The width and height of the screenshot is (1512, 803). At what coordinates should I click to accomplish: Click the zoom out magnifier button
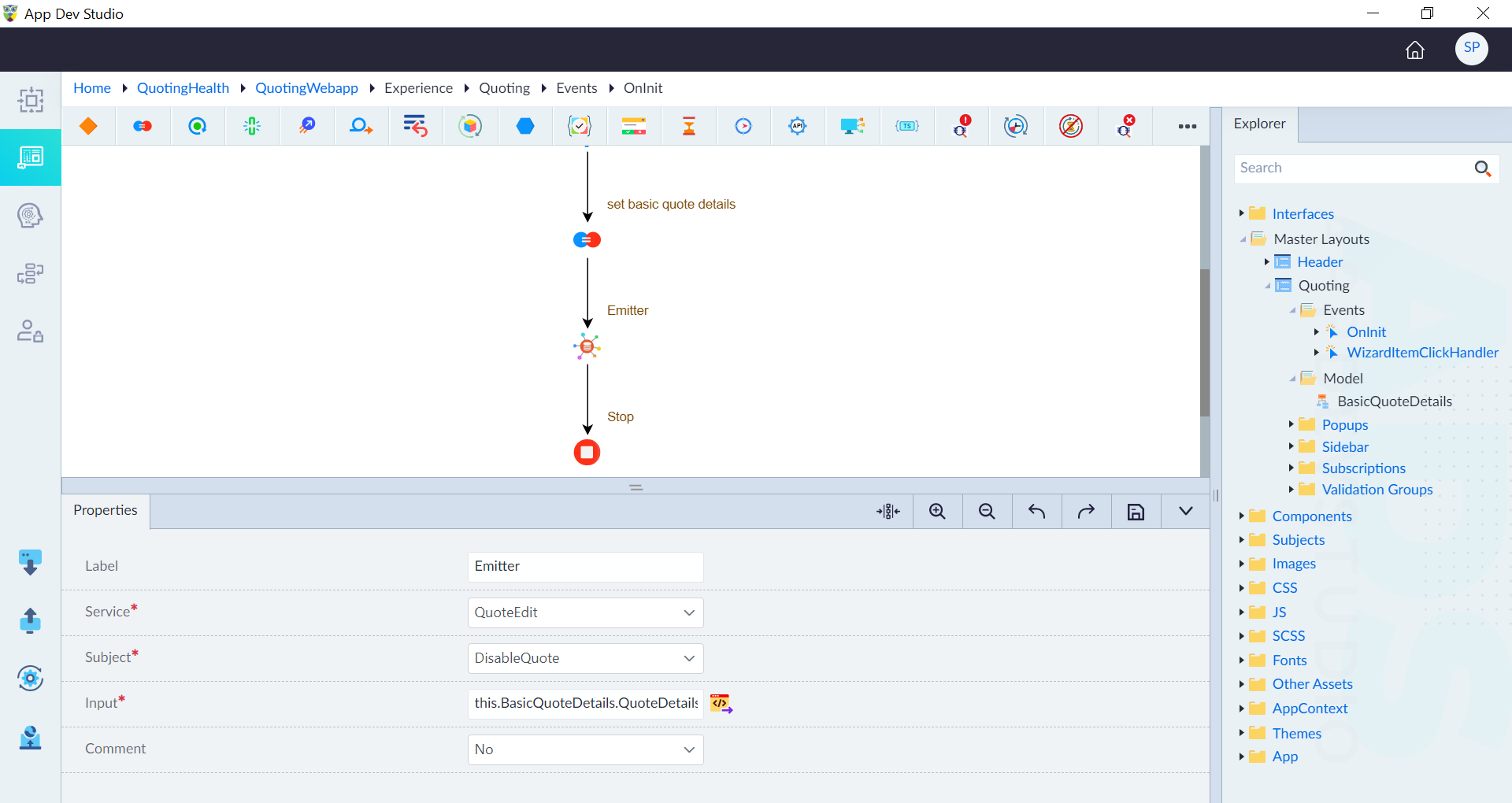pos(987,512)
